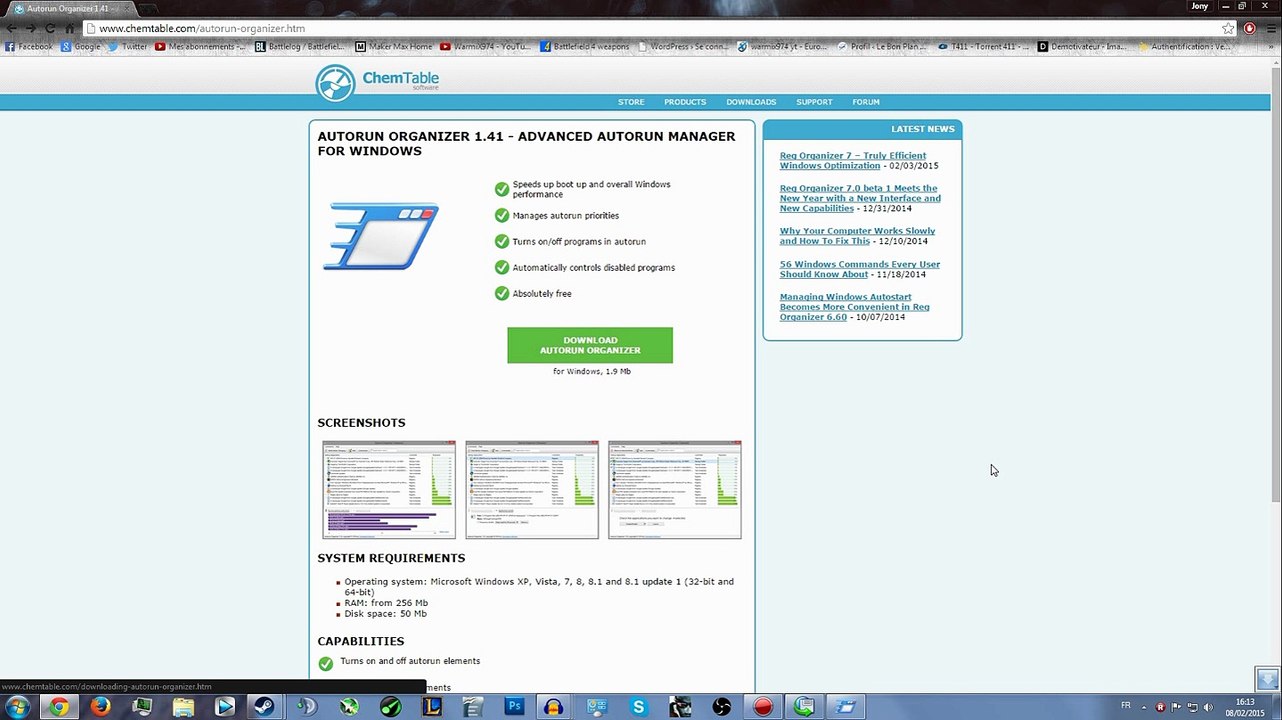Click the ChemTable logo
This screenshot has height=720, width=1282.
377,83
